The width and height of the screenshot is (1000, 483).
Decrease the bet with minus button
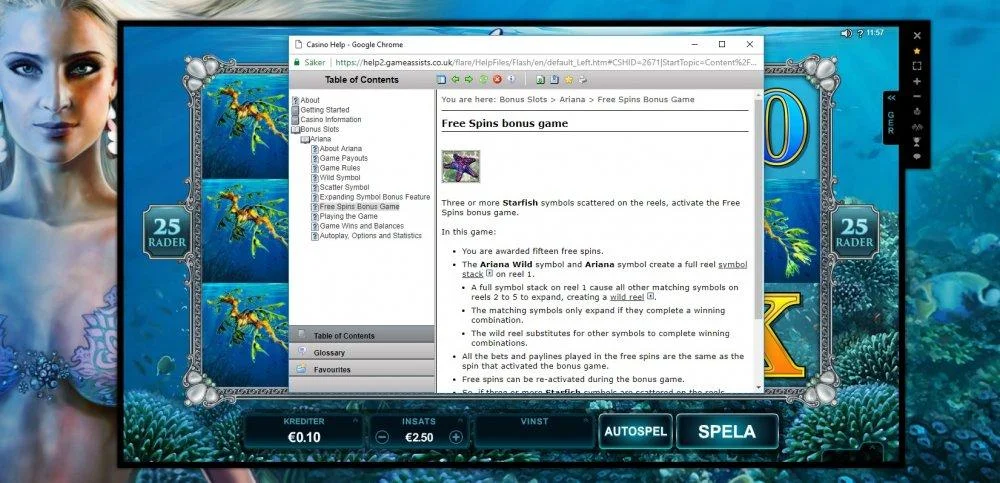[381, 437]
